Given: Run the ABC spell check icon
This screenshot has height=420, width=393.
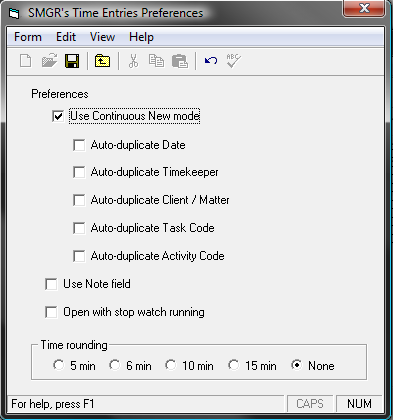Looking at the screenshot, I should [233, 61].
